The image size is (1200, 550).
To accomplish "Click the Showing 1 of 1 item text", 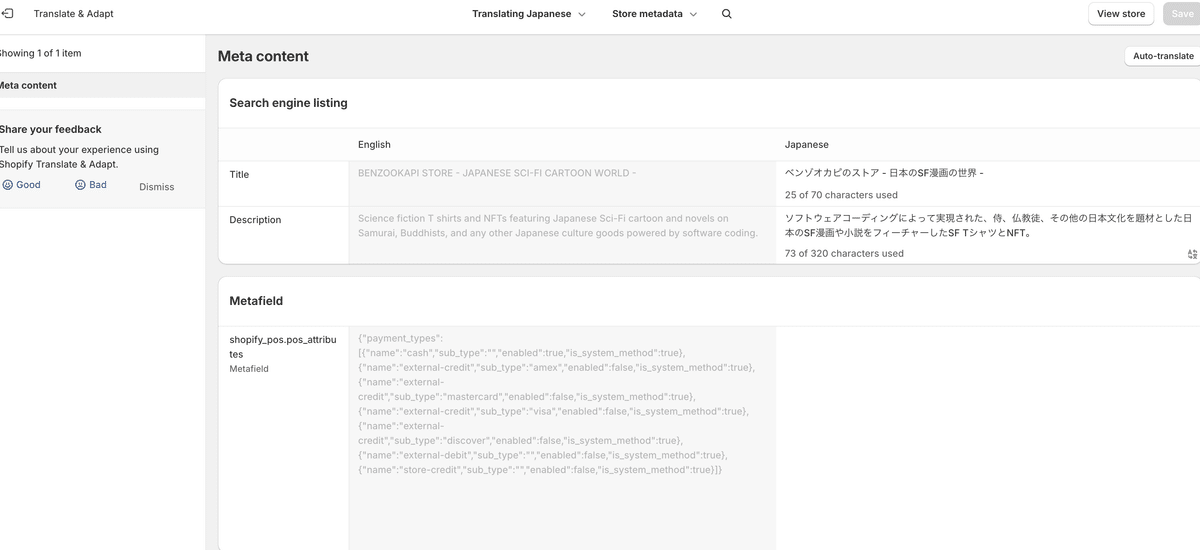I will coord(41,53).
